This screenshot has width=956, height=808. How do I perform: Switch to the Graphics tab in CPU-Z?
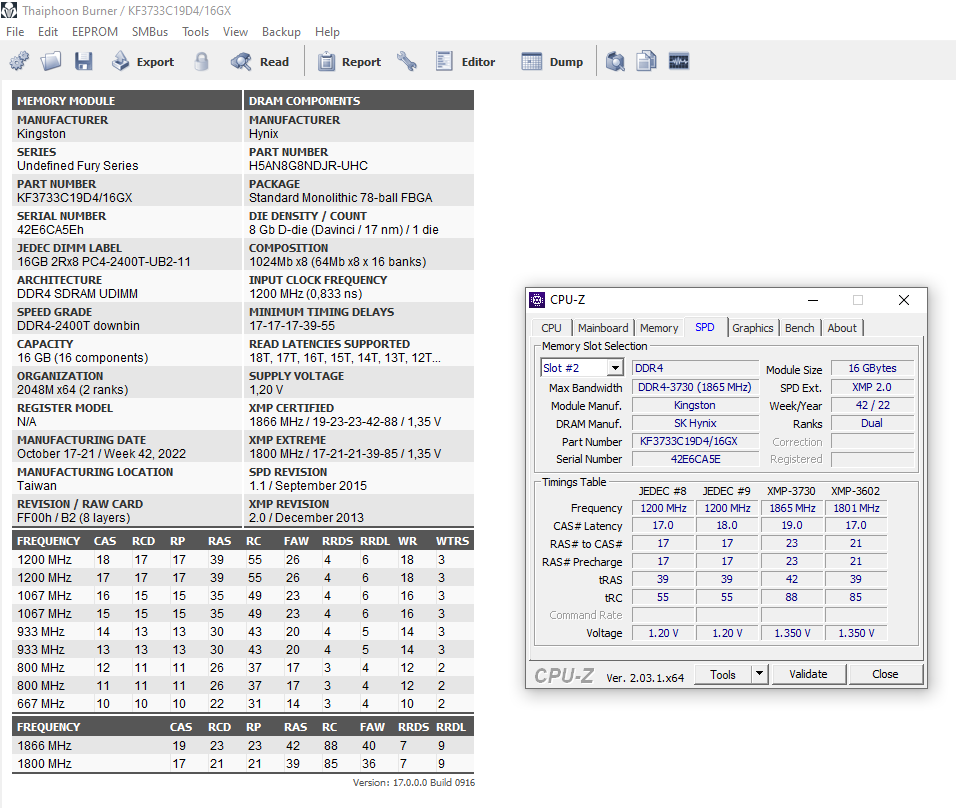753,328
